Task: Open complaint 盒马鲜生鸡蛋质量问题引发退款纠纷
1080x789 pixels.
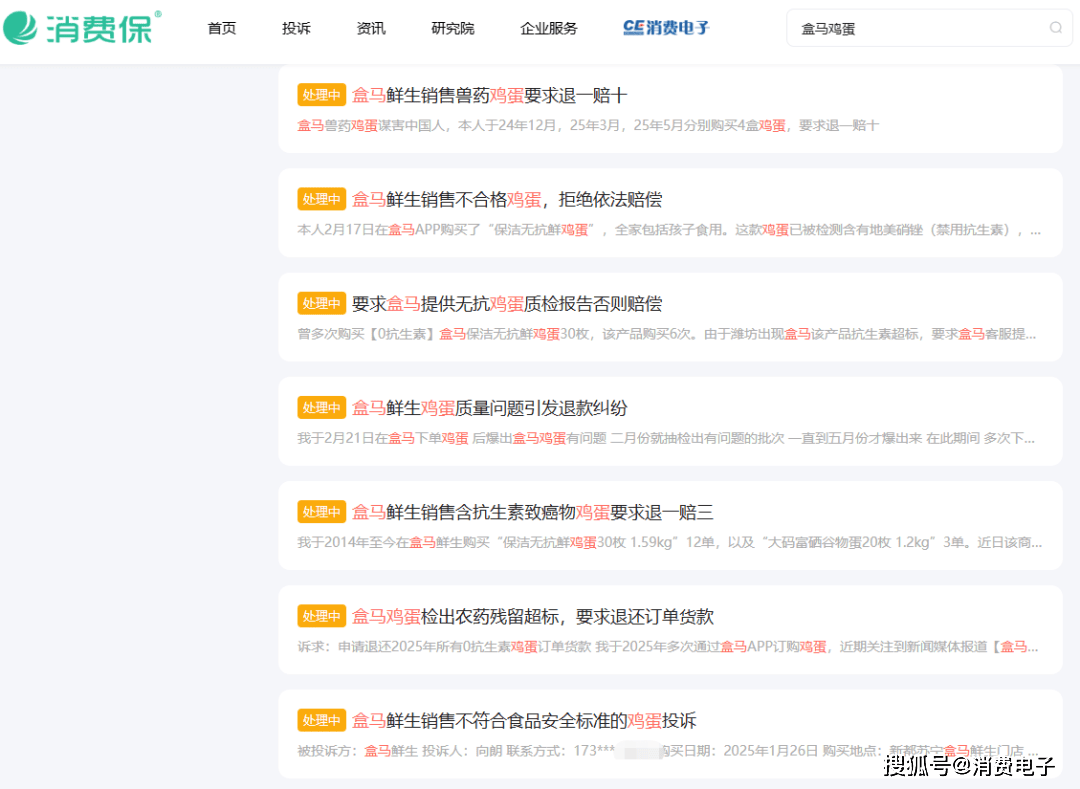Action: pyautogui.click(x=489, y=408)
